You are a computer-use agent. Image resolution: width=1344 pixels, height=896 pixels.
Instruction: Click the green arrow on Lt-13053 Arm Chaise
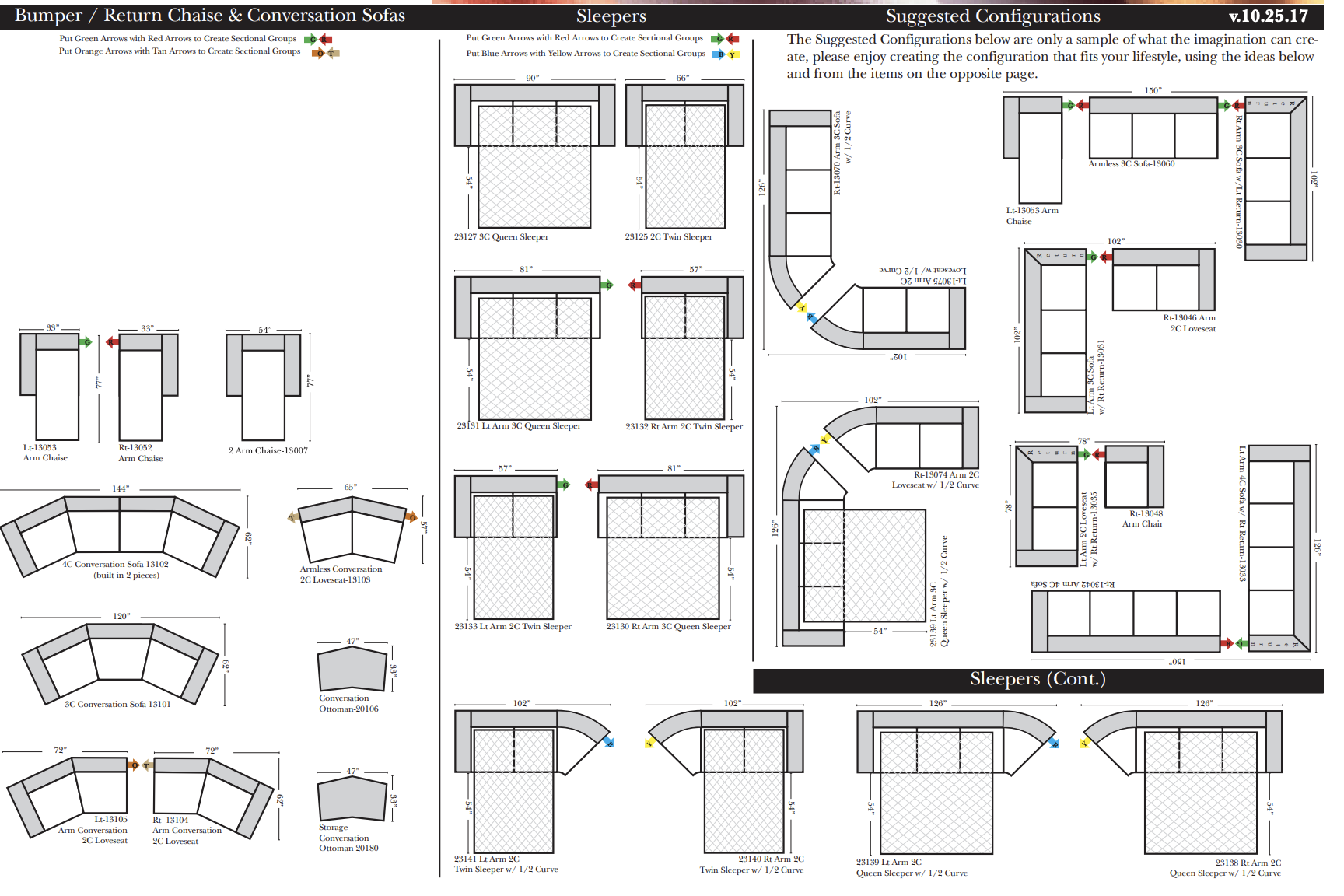pos(86,341)
